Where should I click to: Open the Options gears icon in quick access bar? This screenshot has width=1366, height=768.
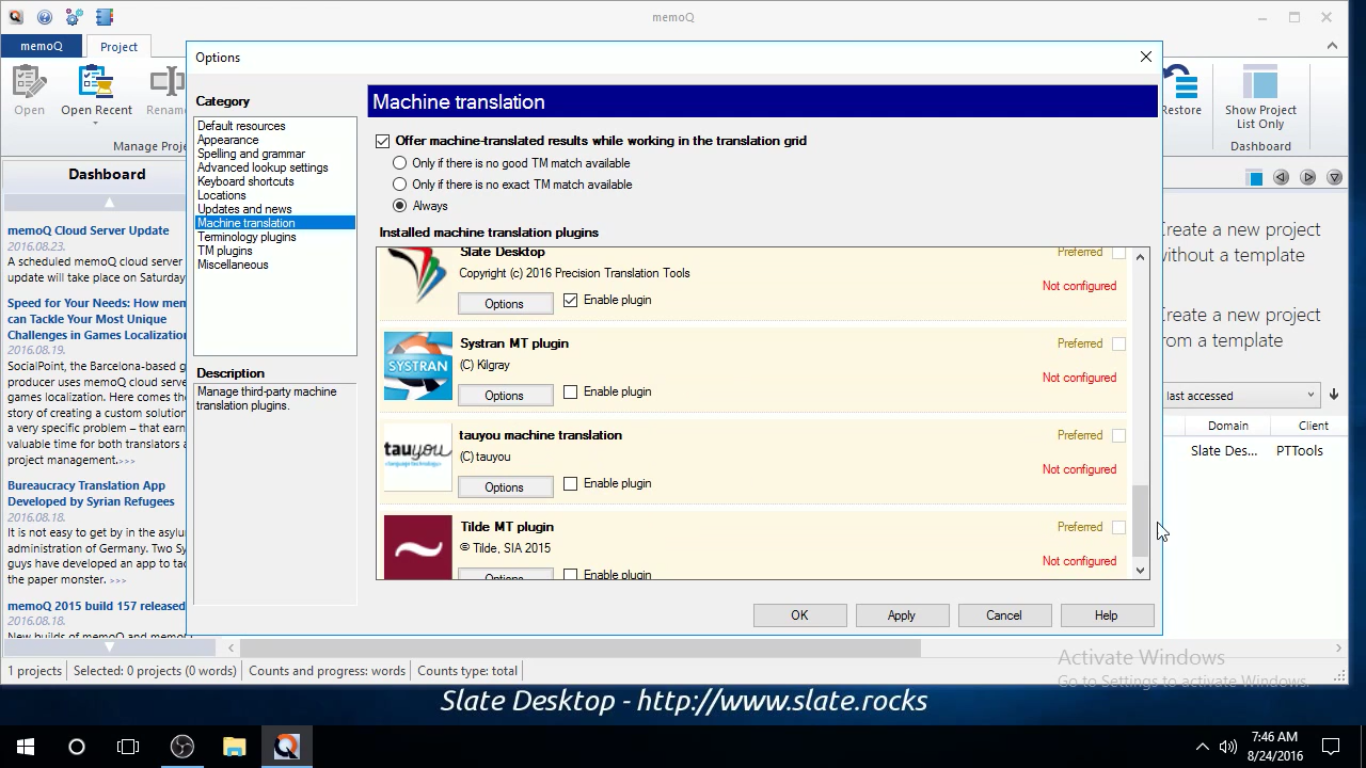coord(74,17)
